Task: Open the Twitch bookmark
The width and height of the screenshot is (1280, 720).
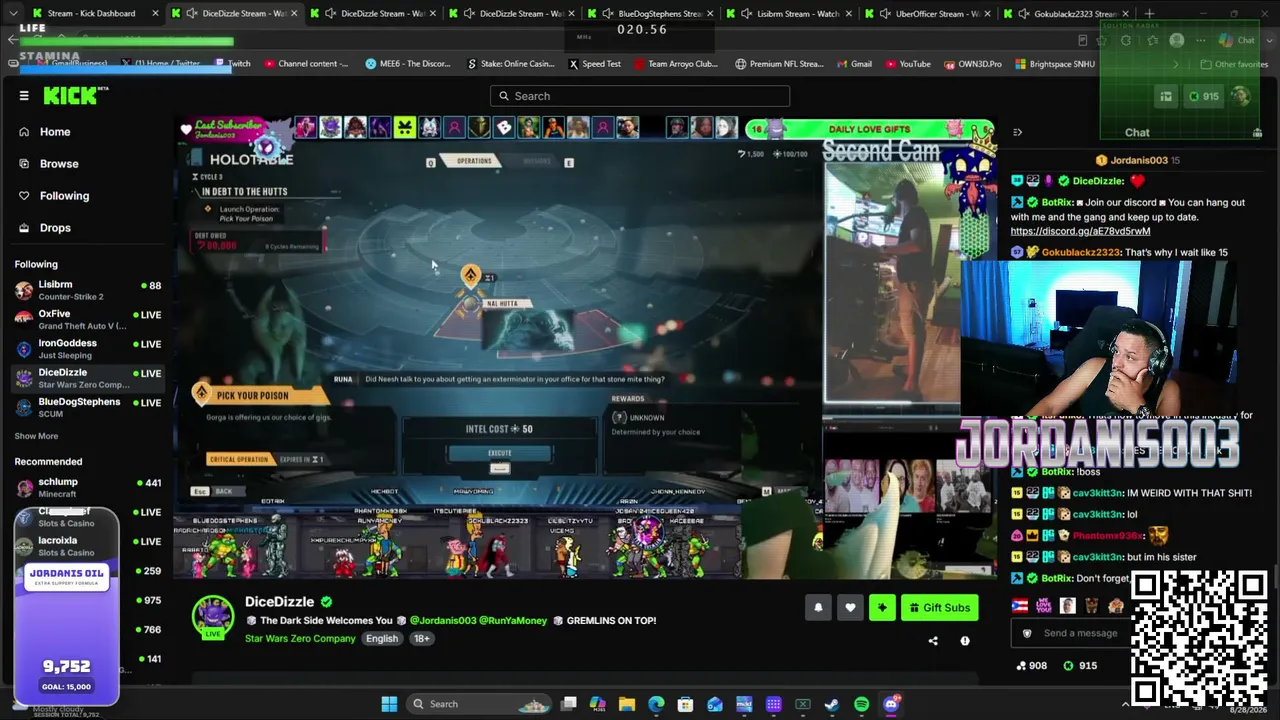Action: click(x=233, y=64)
